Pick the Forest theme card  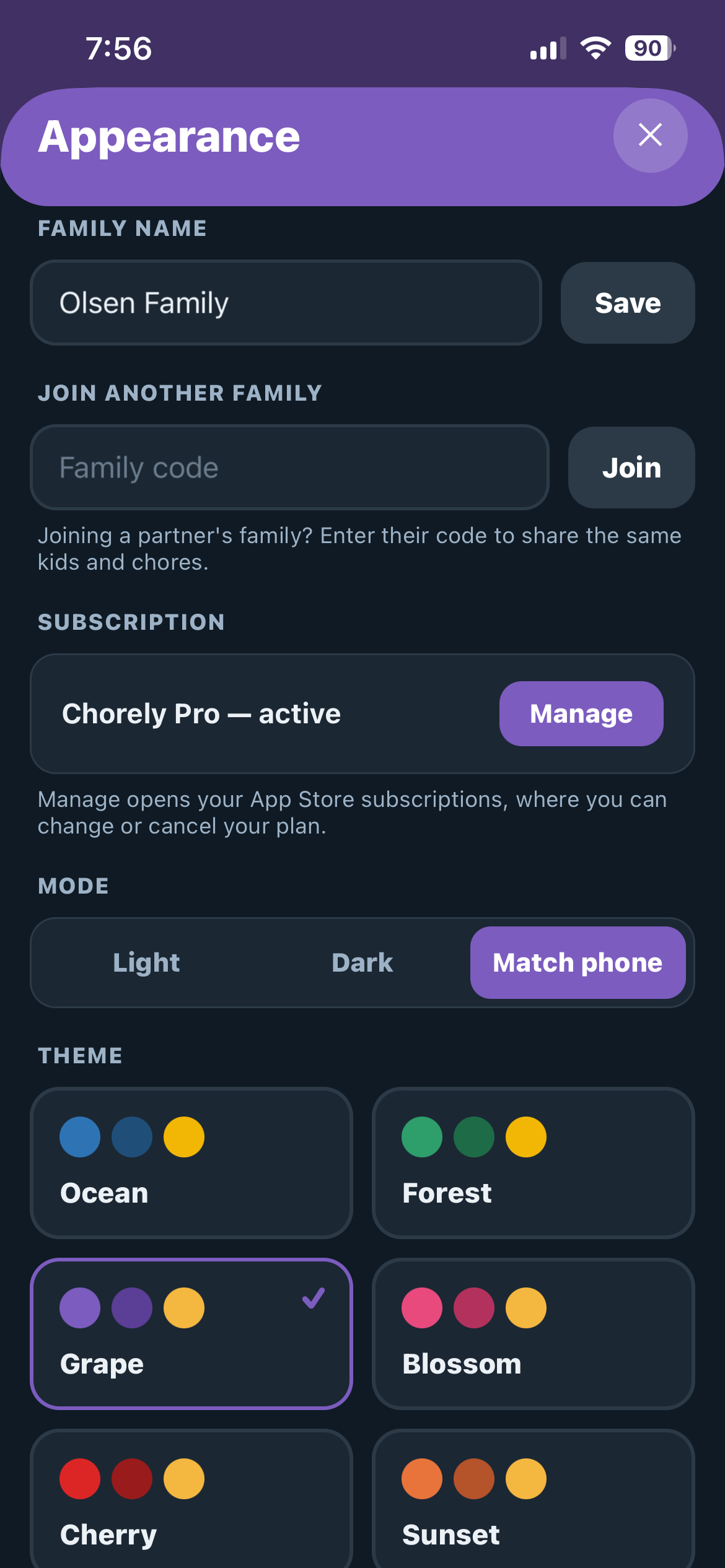pyautogui.click(x=534, y=1163)
